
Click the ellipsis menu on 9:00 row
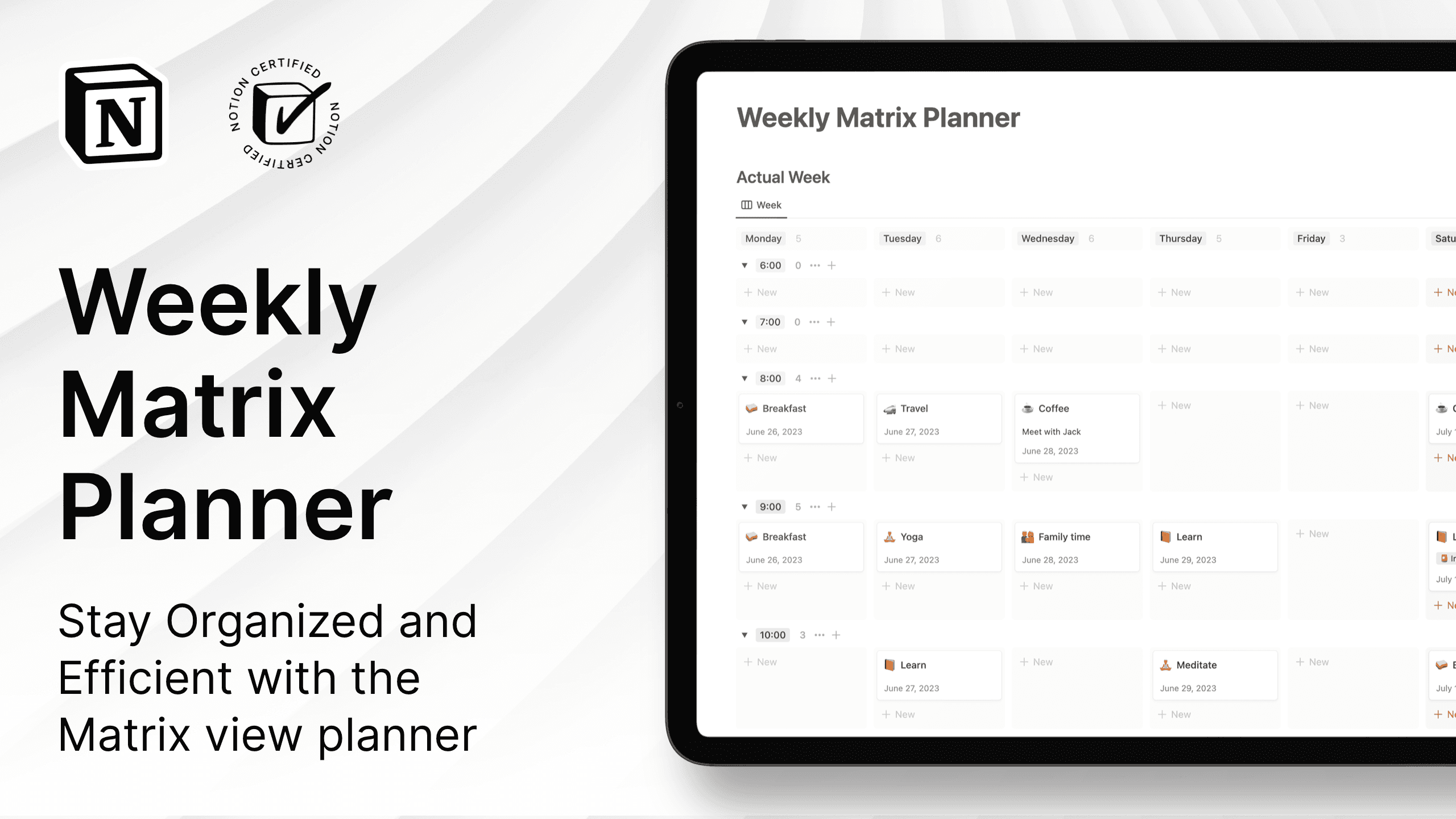[815, 506]
